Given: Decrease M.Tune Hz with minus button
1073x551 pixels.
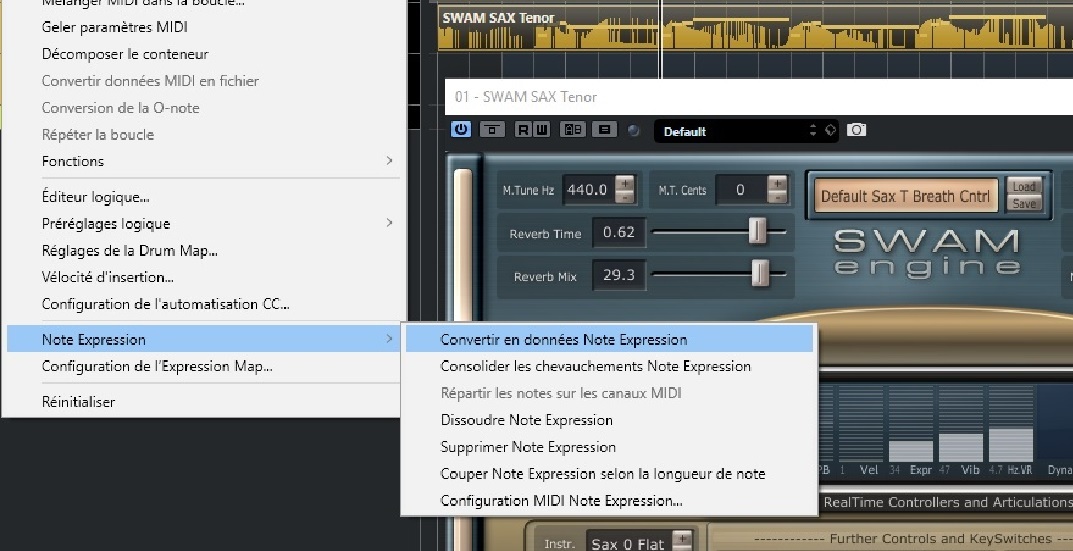Looking at the screenshot, I should [624, 197].
